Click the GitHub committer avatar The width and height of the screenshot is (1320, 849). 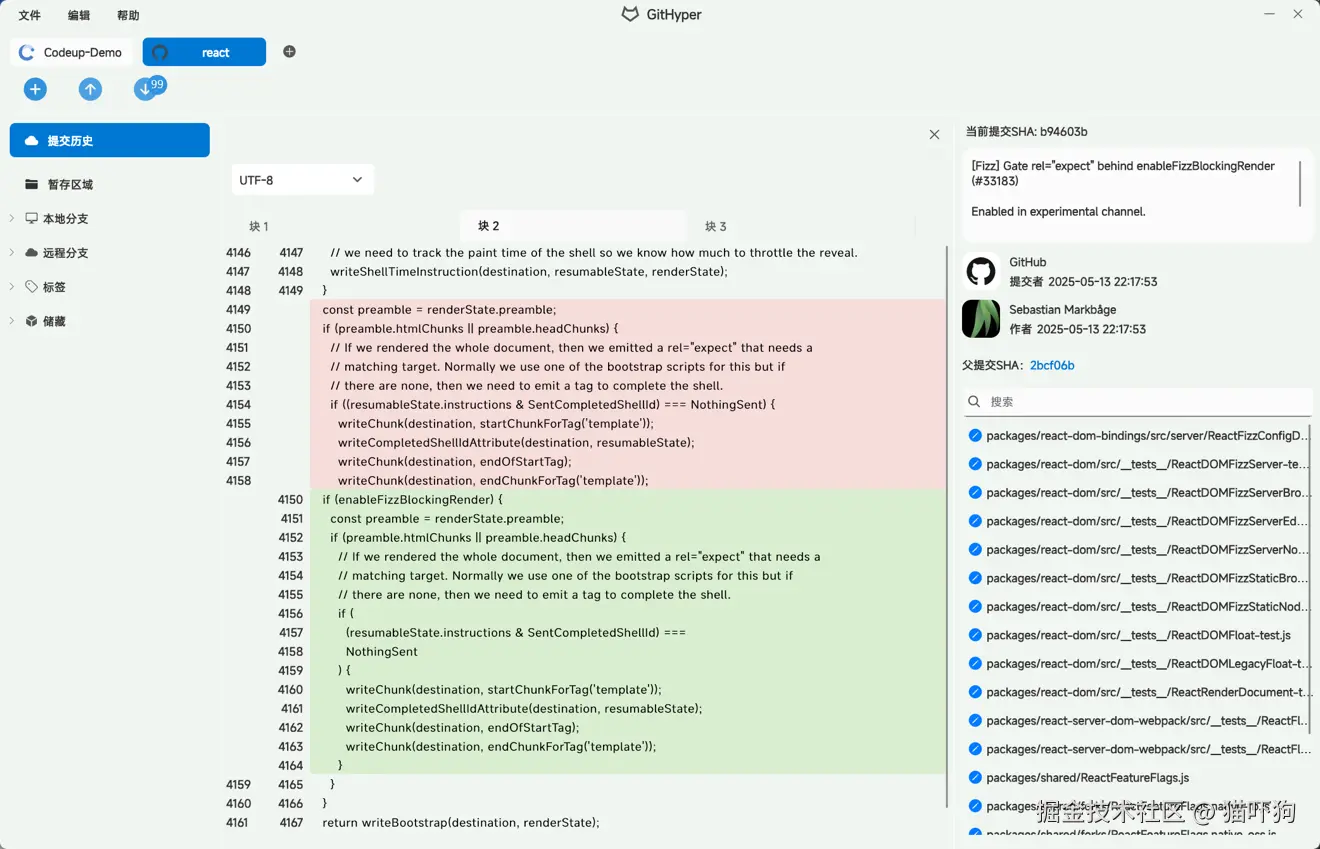click(x=981, y=272)
